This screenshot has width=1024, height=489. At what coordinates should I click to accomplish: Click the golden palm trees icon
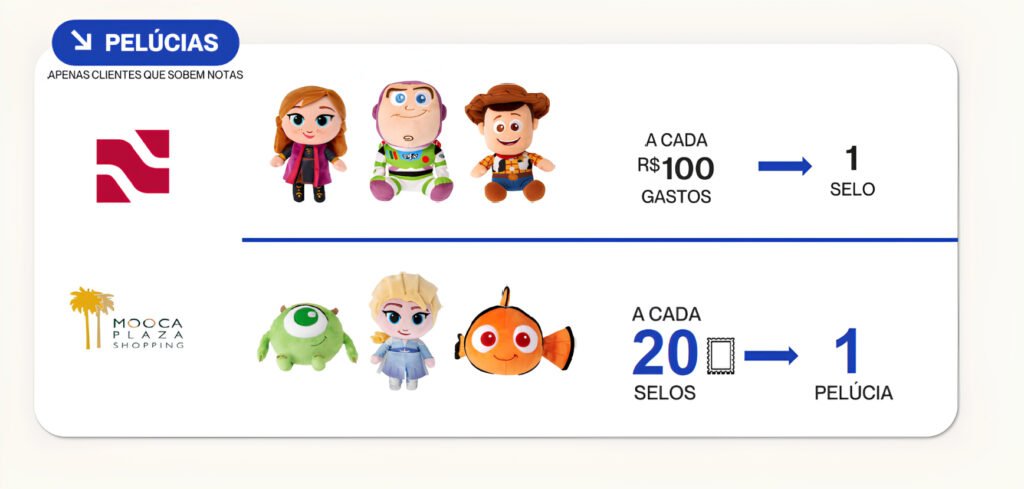91,317
